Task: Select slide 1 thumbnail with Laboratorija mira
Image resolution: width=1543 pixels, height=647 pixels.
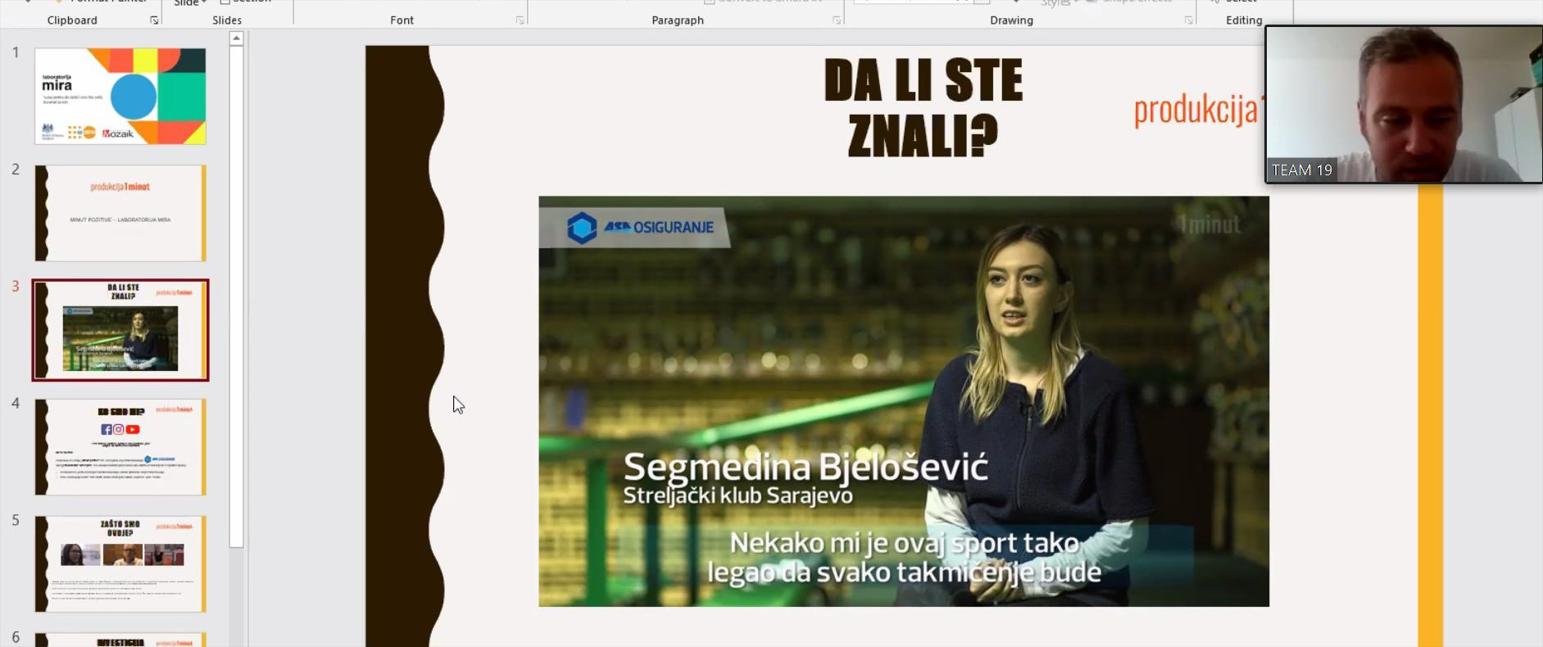Action: click(120, 96)
